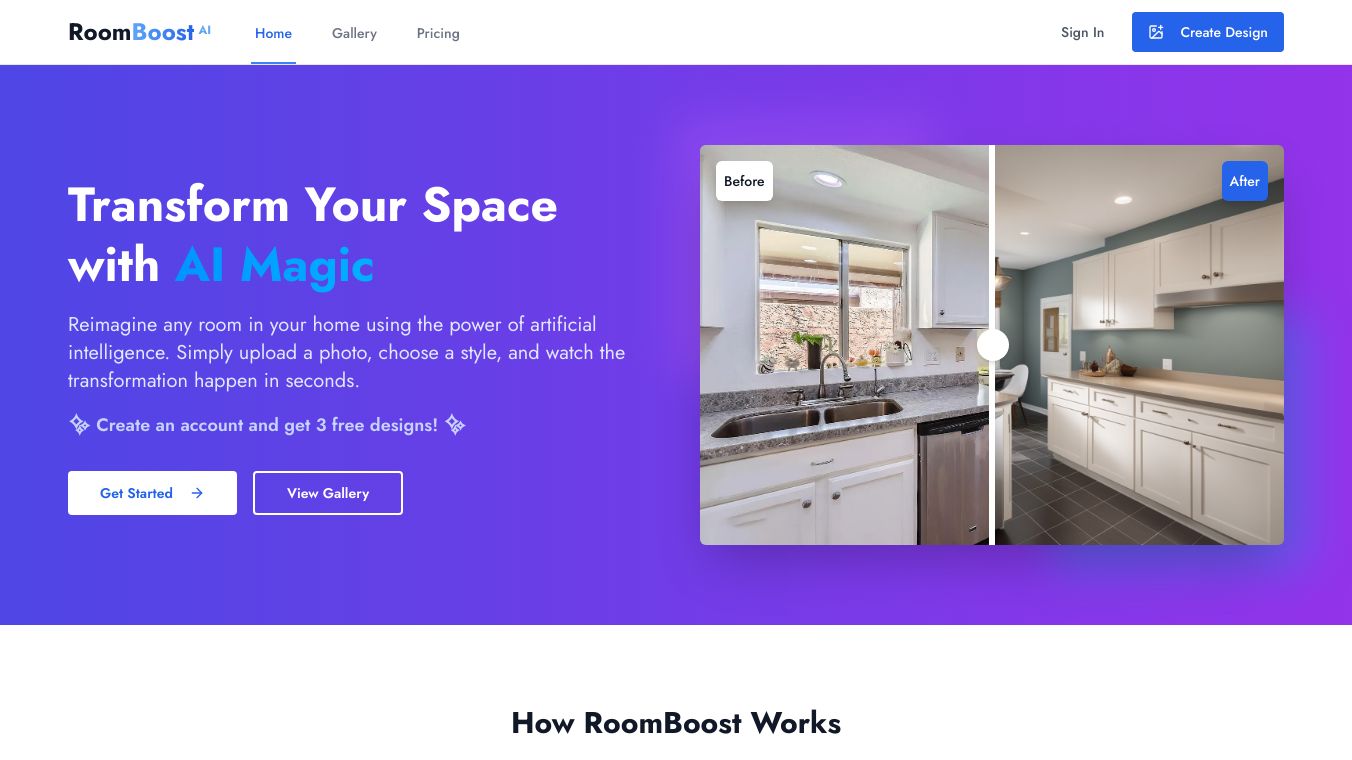This screenshot has height=760, width=1352.
Task: Click the 'Reimagine any room' description paragraph
Action: point(347,352)
